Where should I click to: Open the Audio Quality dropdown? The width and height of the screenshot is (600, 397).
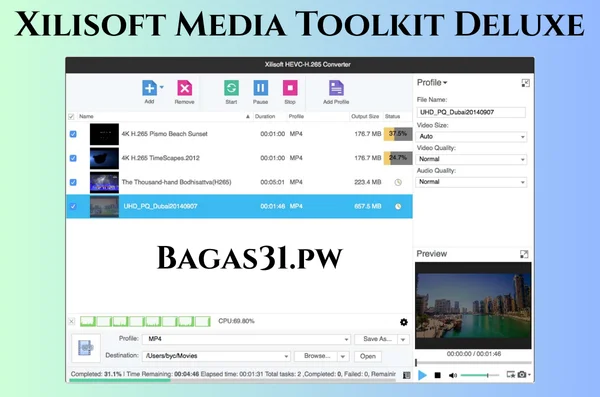(x=471, y=182)
